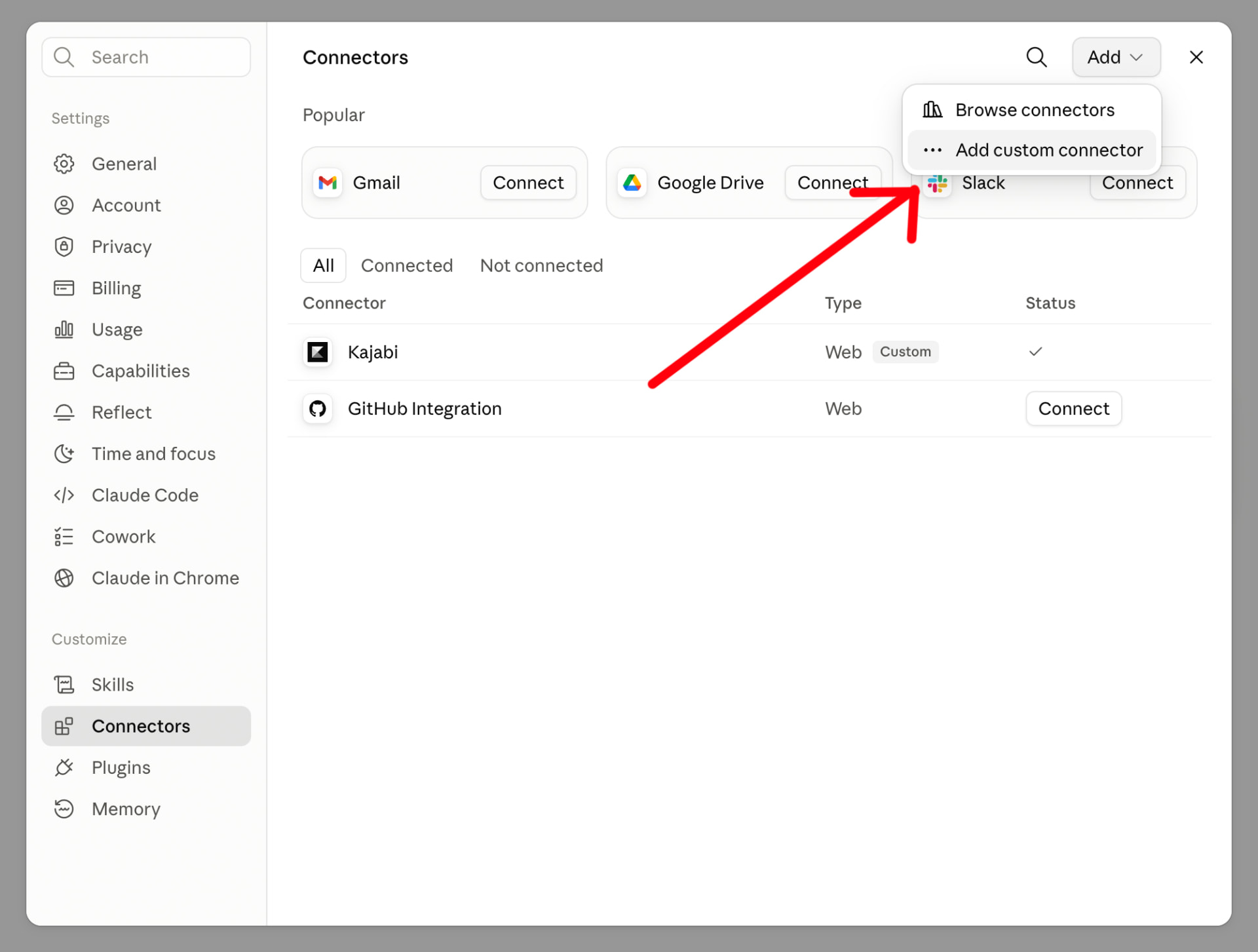Click the Claude Code brackets icon
The height and width of the screenshot is (952, 1258).
coord(64,495)
